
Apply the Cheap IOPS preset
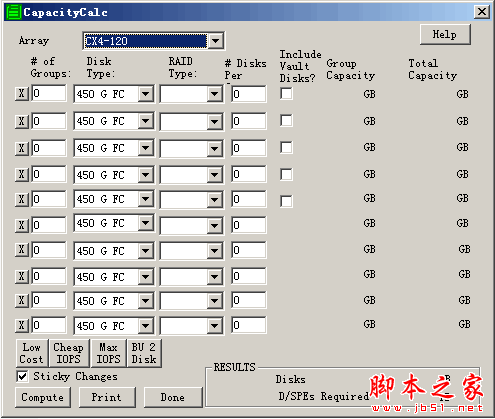(x=69, y=353)
